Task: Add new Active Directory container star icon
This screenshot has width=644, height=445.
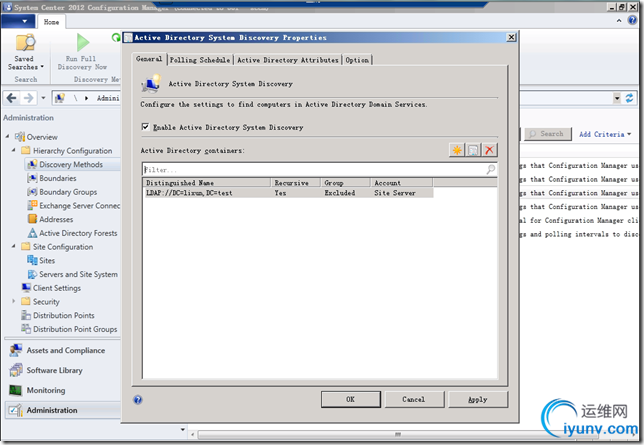Action: [x=457, y=150]
